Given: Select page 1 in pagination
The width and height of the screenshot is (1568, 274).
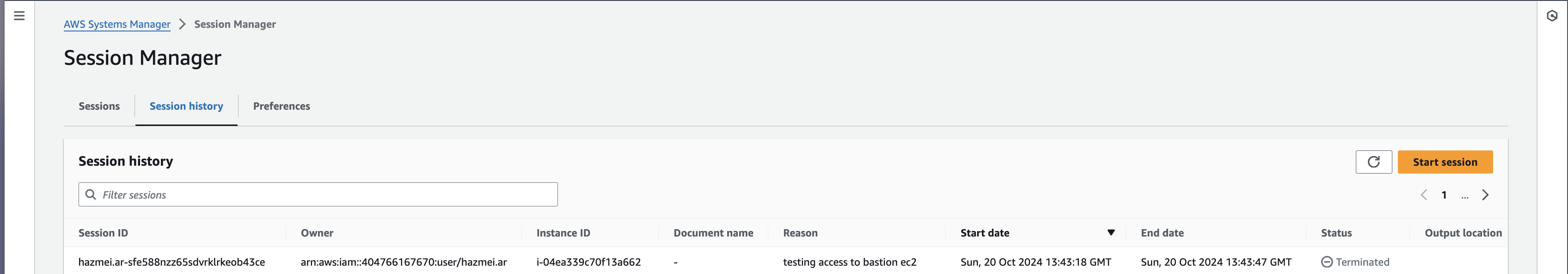Looking at the screenshot, I should [x=1445, y=195].
